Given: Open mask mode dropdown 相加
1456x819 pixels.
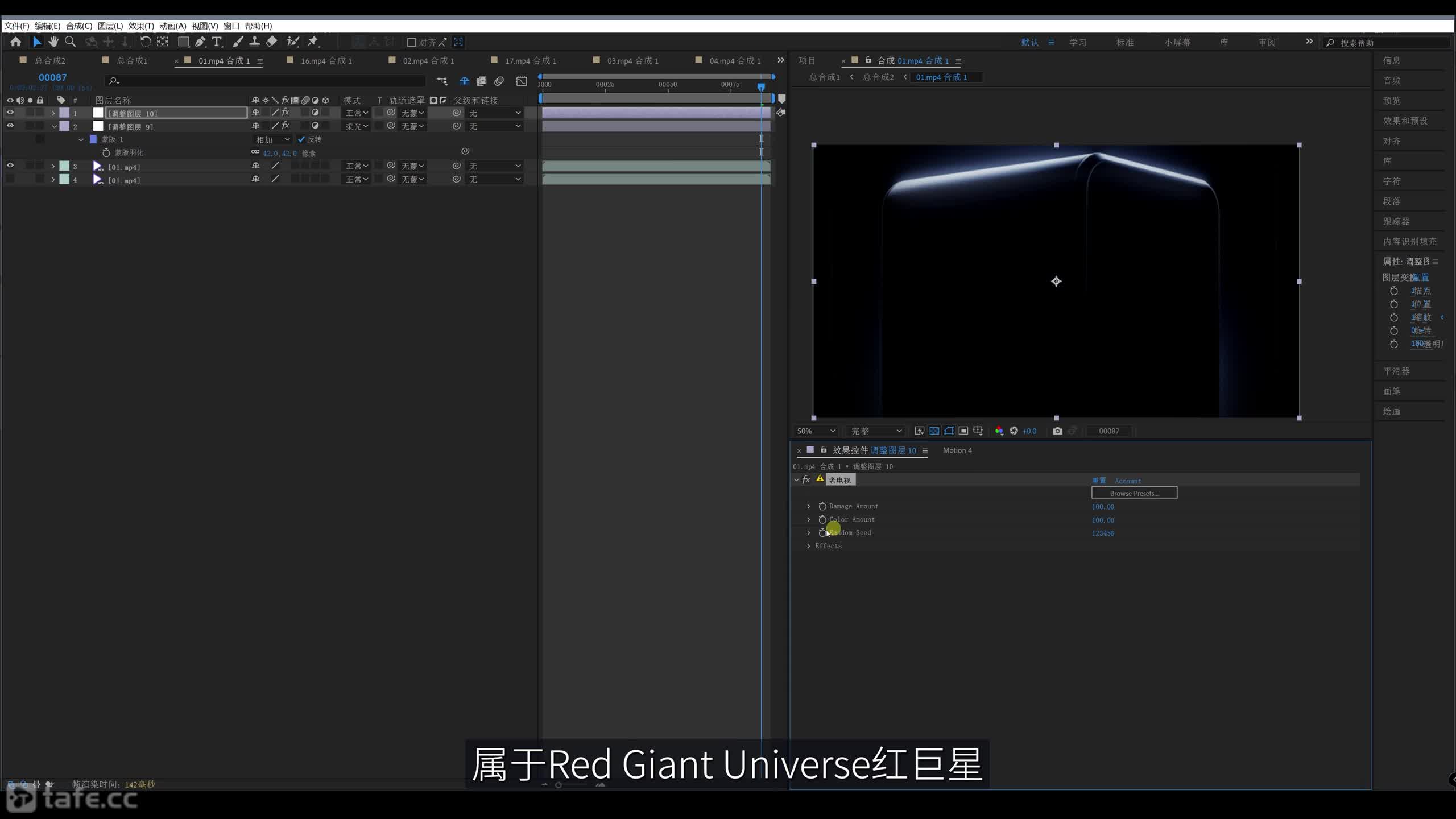Looking at the screenshot, I should point(272,139).
